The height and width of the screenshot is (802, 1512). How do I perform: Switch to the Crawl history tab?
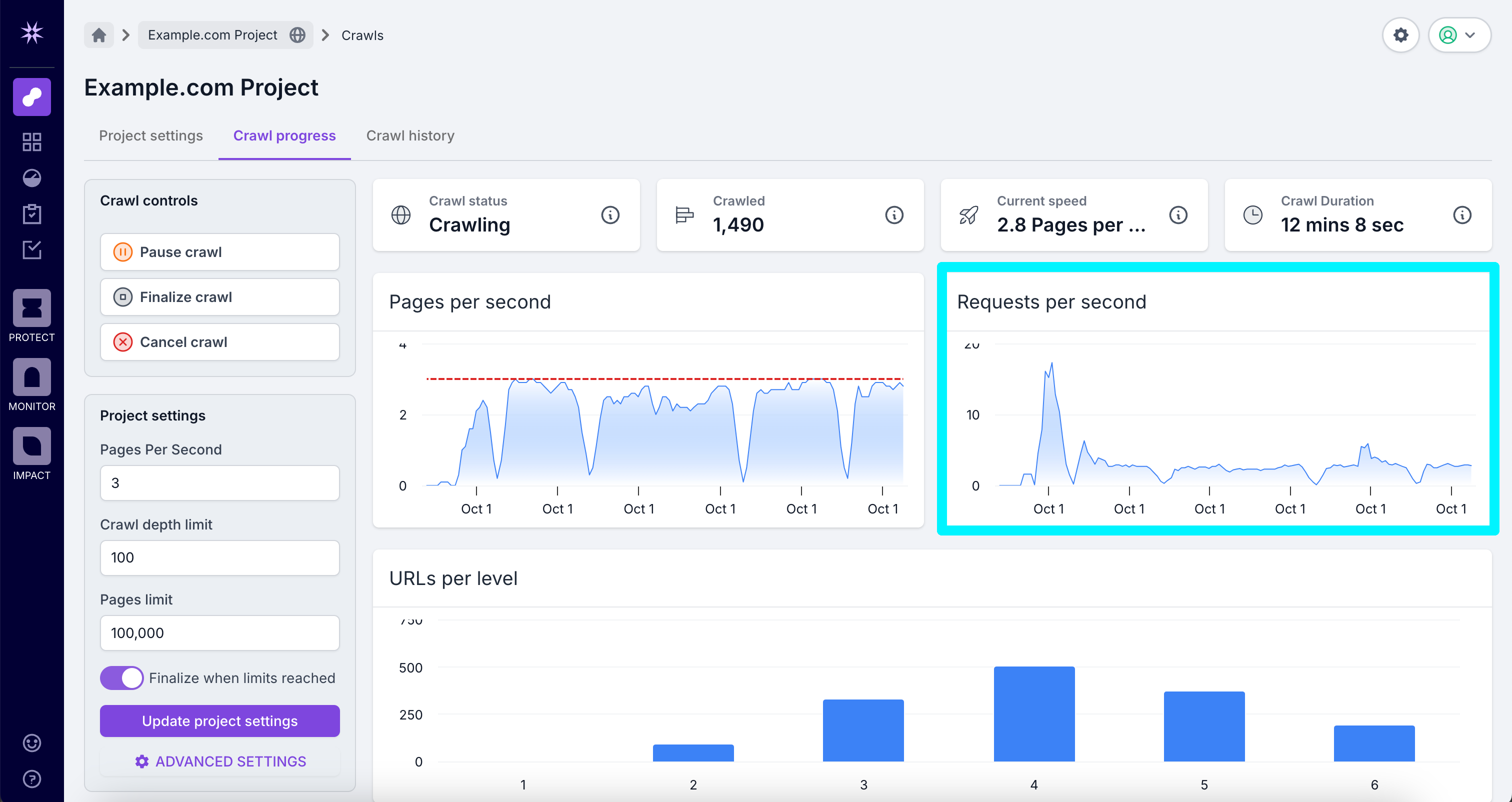click(x=410, y=135)
